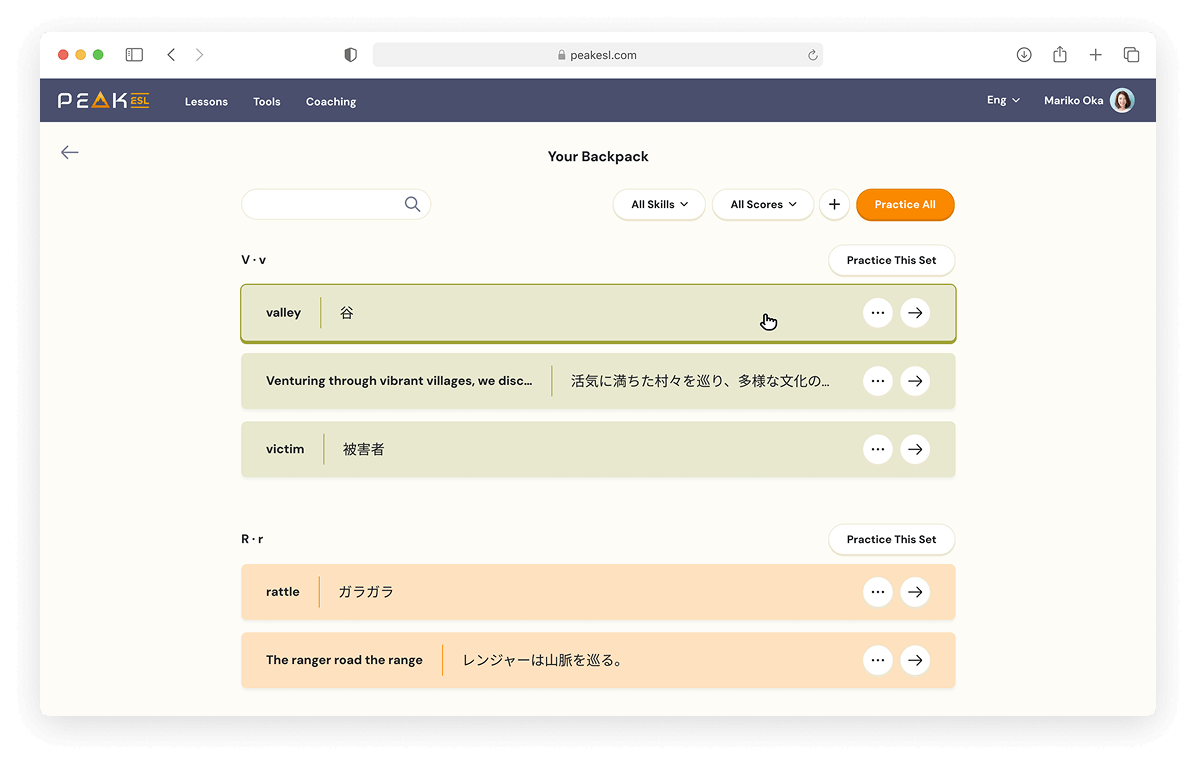Image resolution: width=1196 pixels, height=764 pixels.
Task: Click the translation ガラガラ
Action: point(366,592)
